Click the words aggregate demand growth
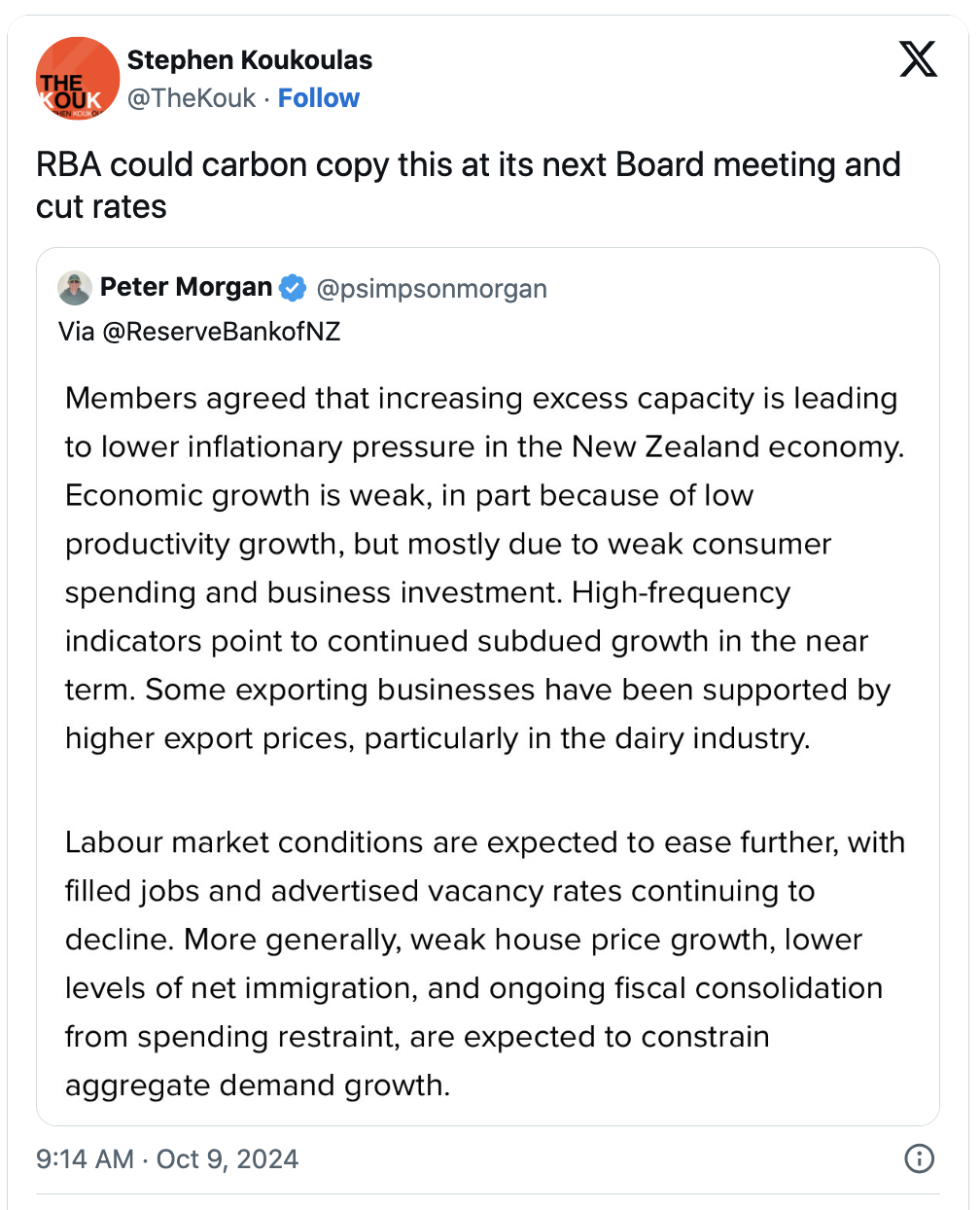980x1210 pixels. tap(258, 1085)
